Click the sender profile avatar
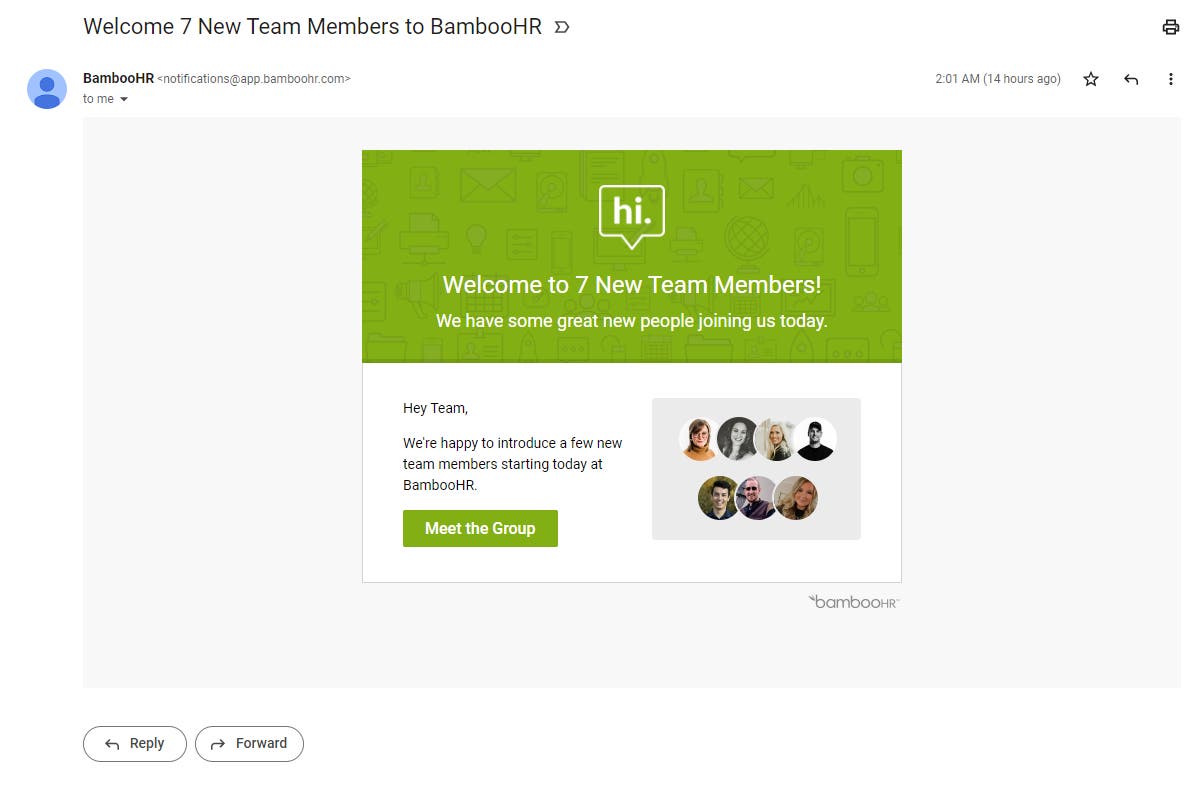 point(46,89)
